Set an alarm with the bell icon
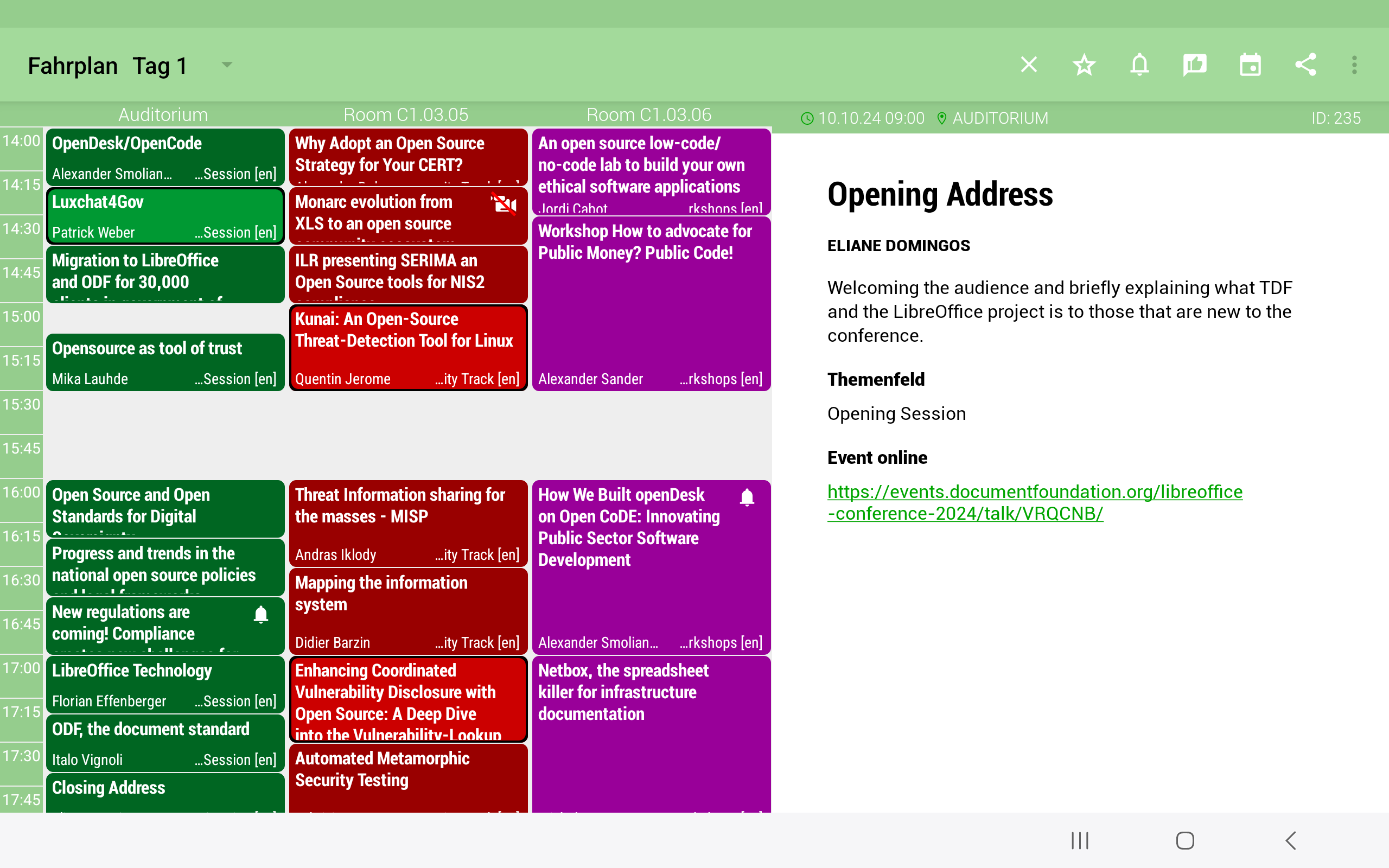 (1140, 65)
